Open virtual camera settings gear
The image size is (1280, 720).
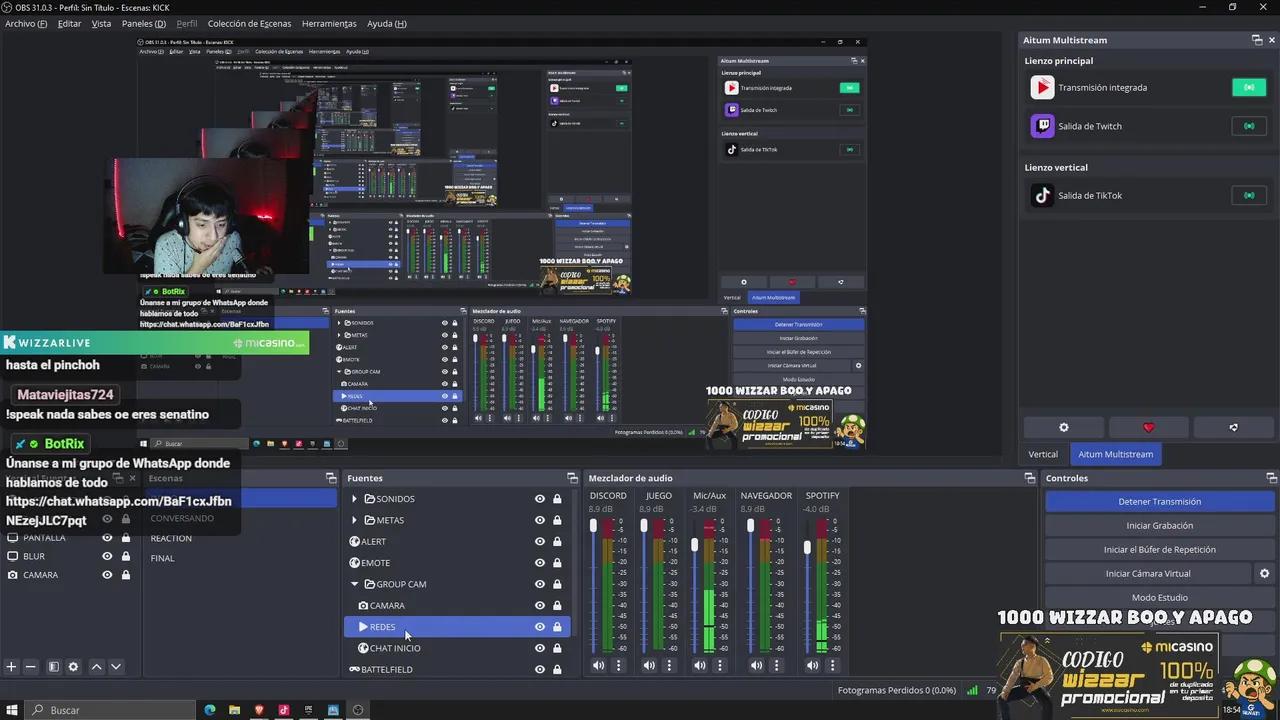1264,574
